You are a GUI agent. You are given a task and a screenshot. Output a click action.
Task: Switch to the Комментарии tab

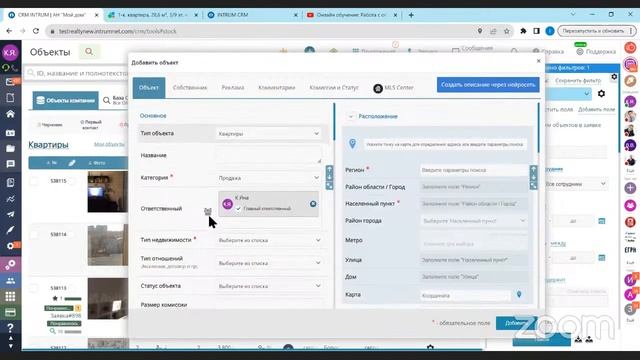point(277,88)
